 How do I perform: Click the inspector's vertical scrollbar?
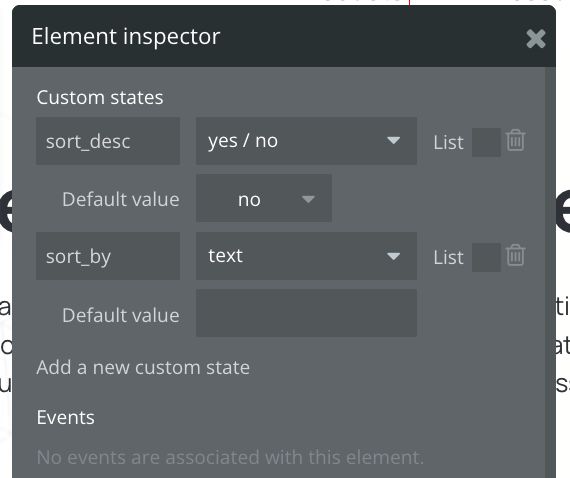point(550,272)
